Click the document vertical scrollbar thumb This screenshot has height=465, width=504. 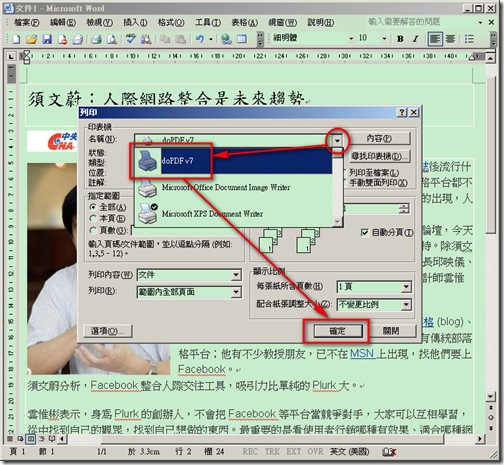(x=491, y=155)
